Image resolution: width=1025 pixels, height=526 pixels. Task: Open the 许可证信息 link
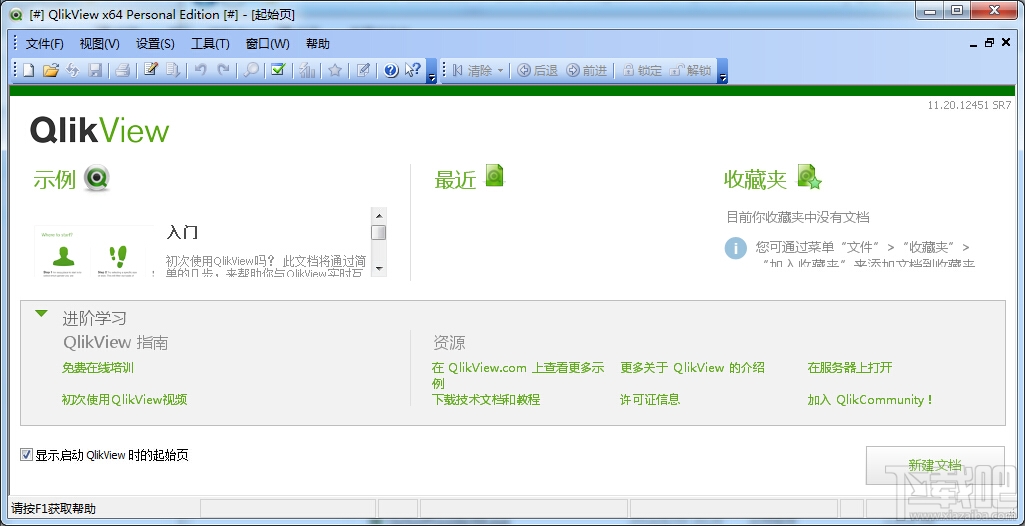[650, 399]
